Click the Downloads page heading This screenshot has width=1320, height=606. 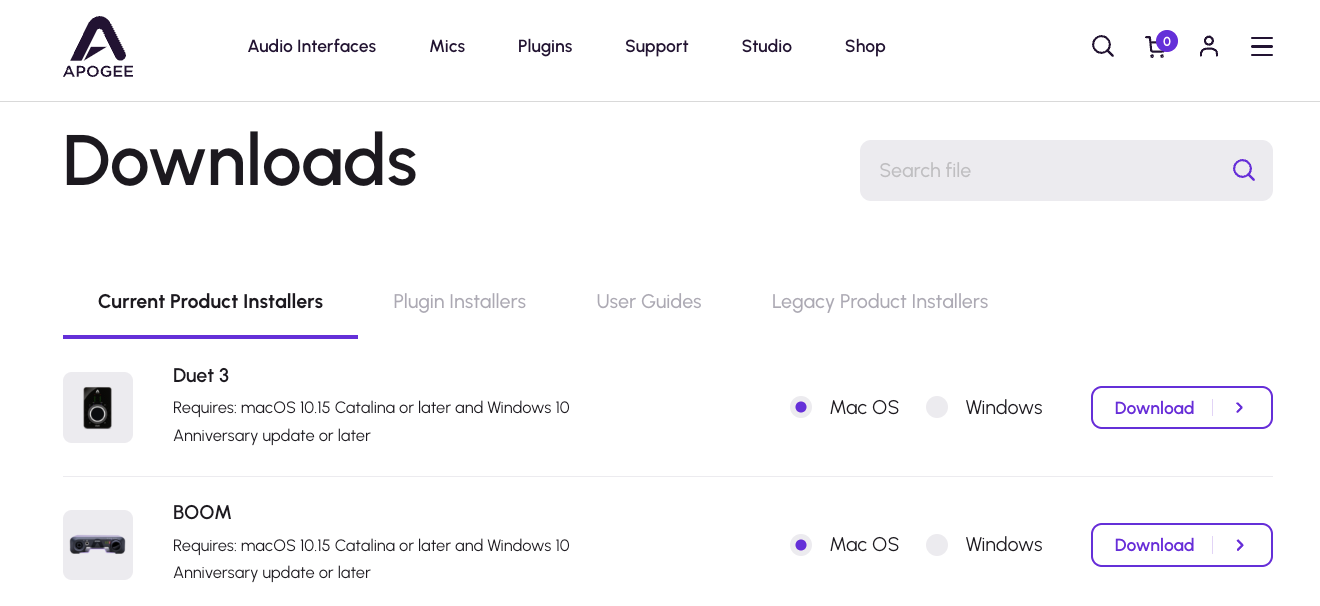click(x=240, y=160)
